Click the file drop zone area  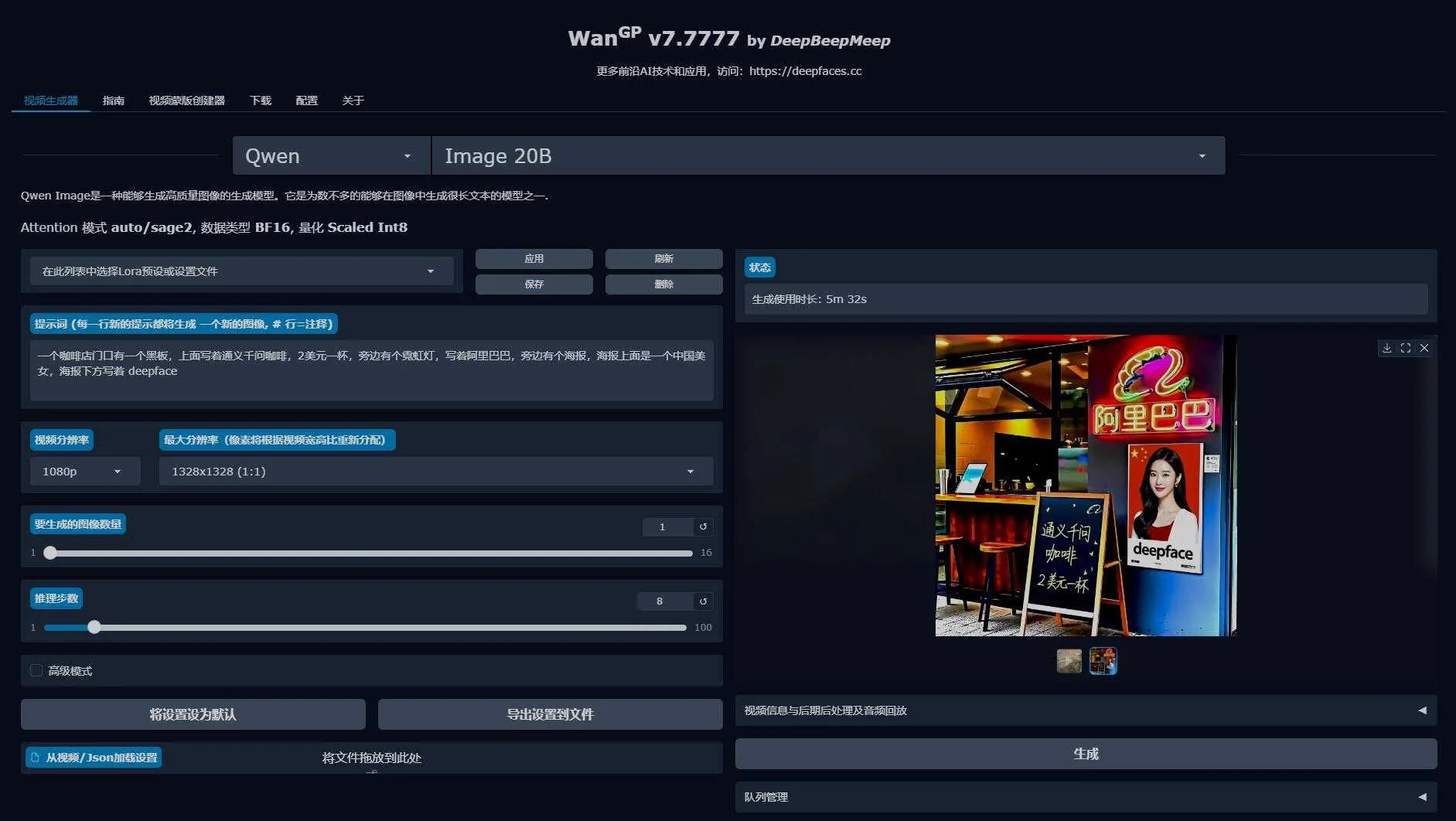(x=371, y=758)
